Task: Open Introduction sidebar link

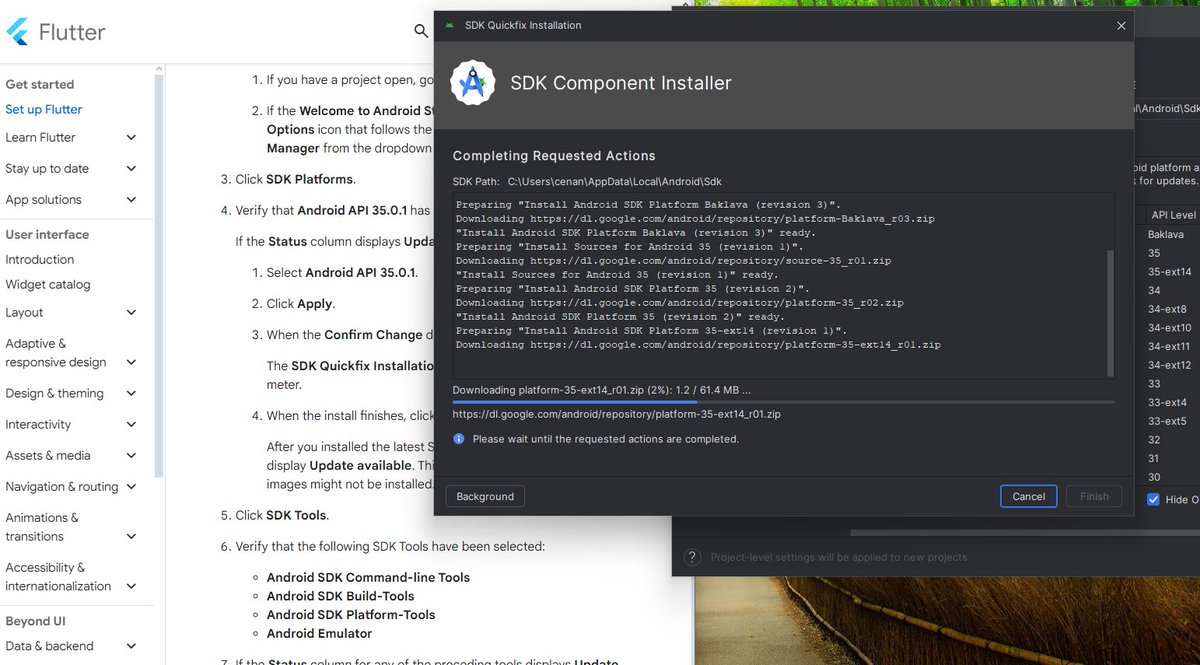Action: (x=40, y=260)
